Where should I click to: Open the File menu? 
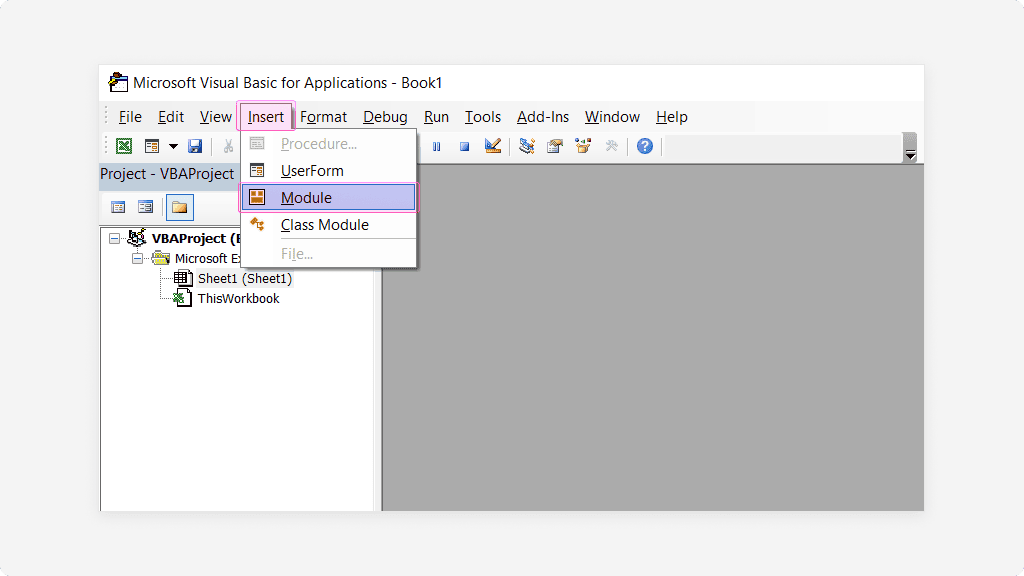pos(130,117)
